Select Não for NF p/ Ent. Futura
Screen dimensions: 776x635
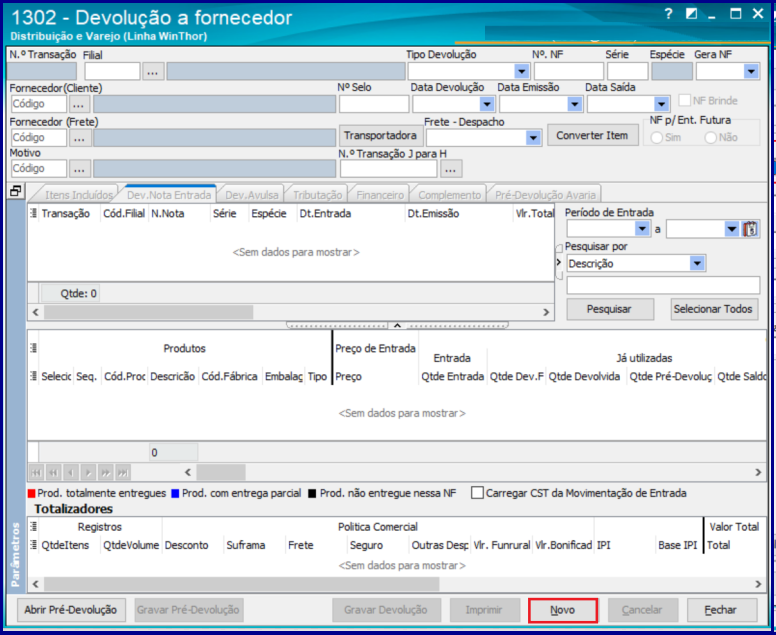(x=711, y=138)
